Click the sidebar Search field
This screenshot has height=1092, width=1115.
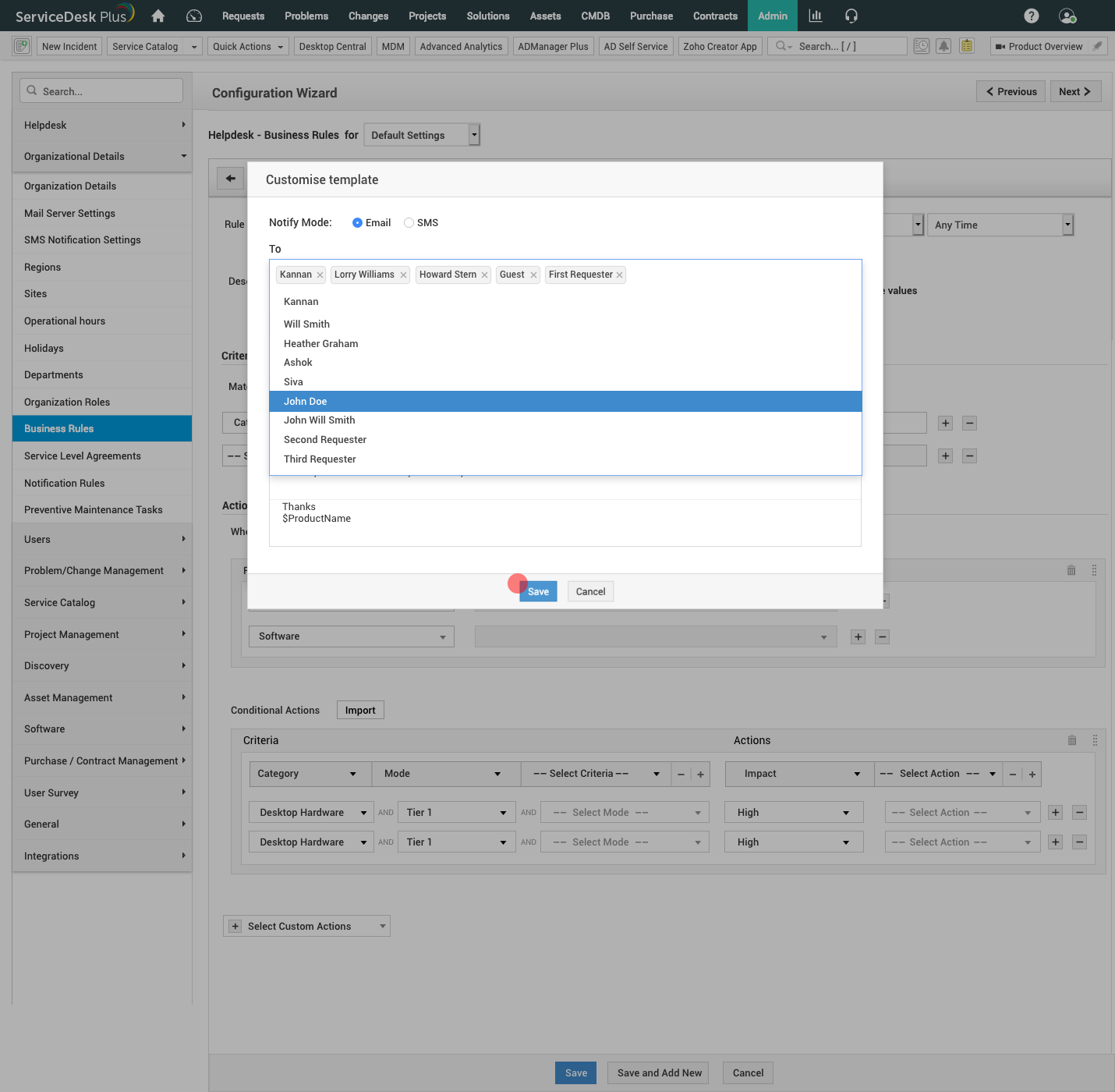click(x=101, y=91)
